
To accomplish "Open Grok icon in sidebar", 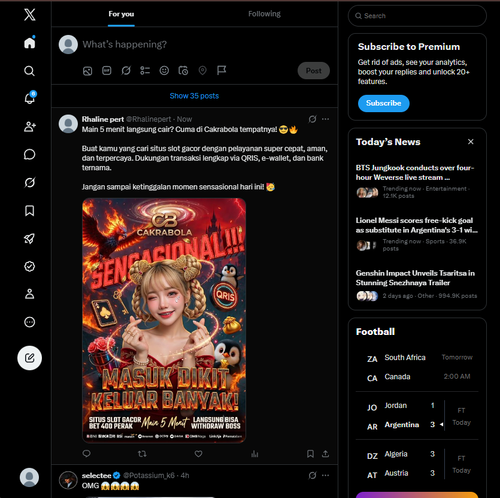I will pos(30,182).
